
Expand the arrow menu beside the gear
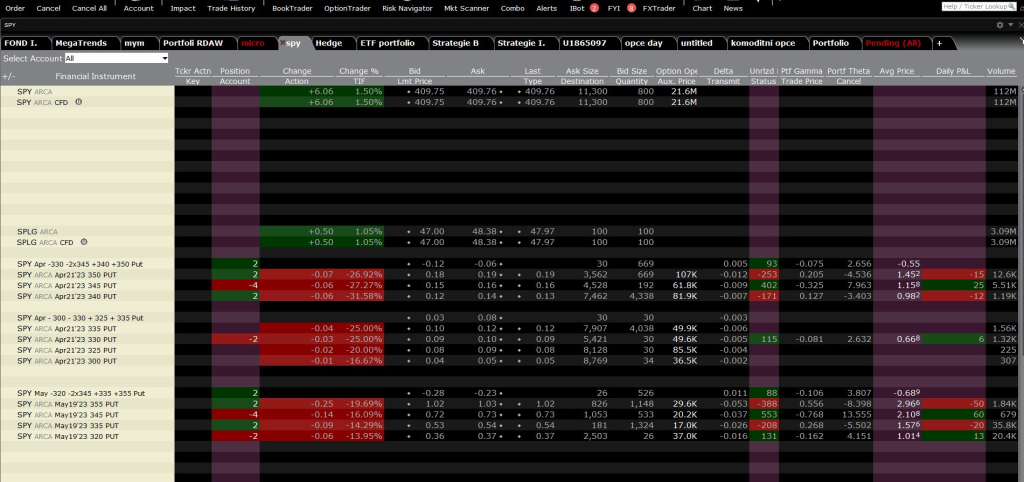tap(1010, 25)
